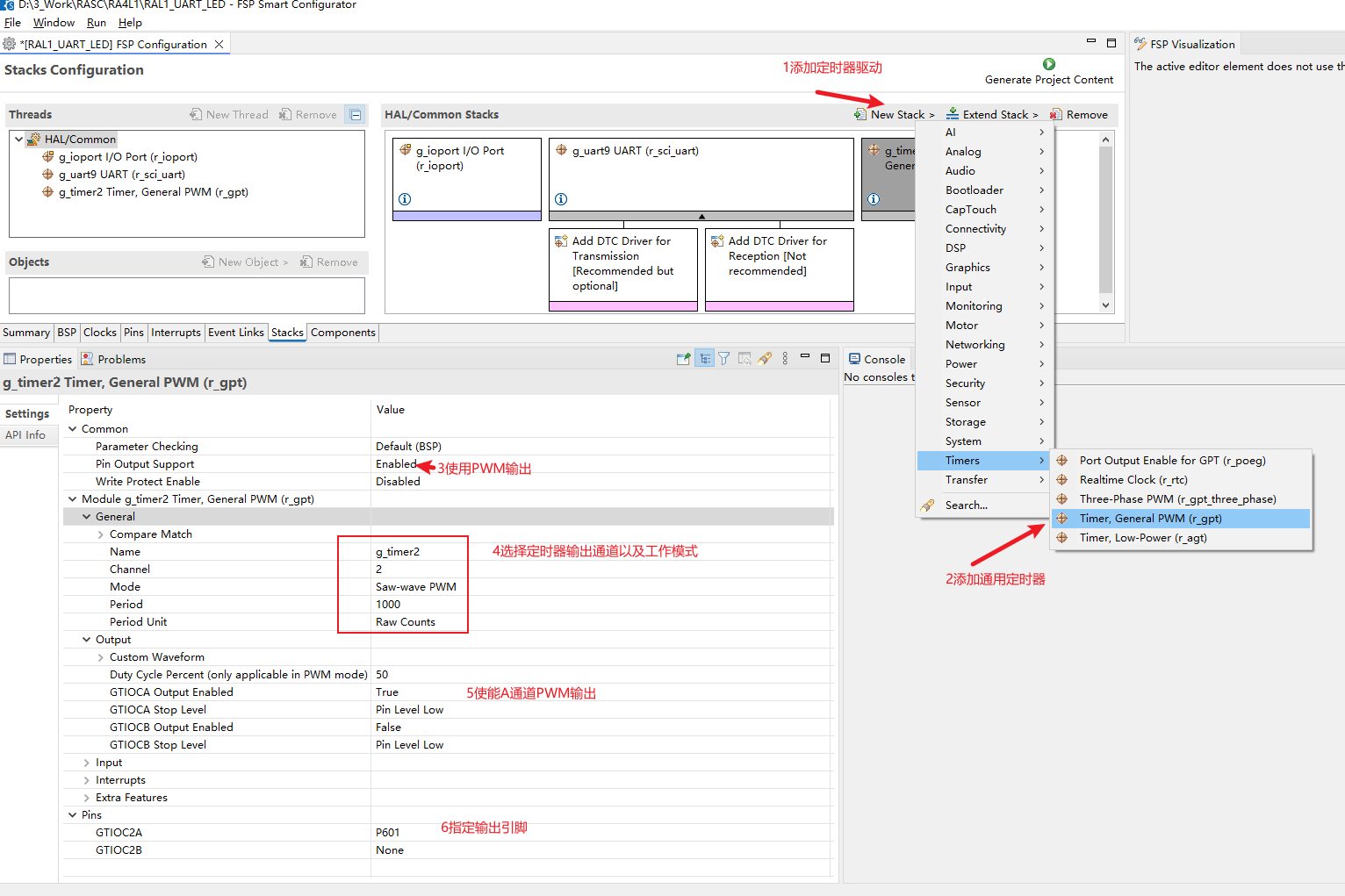
Task: Switch to the Problems tab
Action: coord(113,359)
